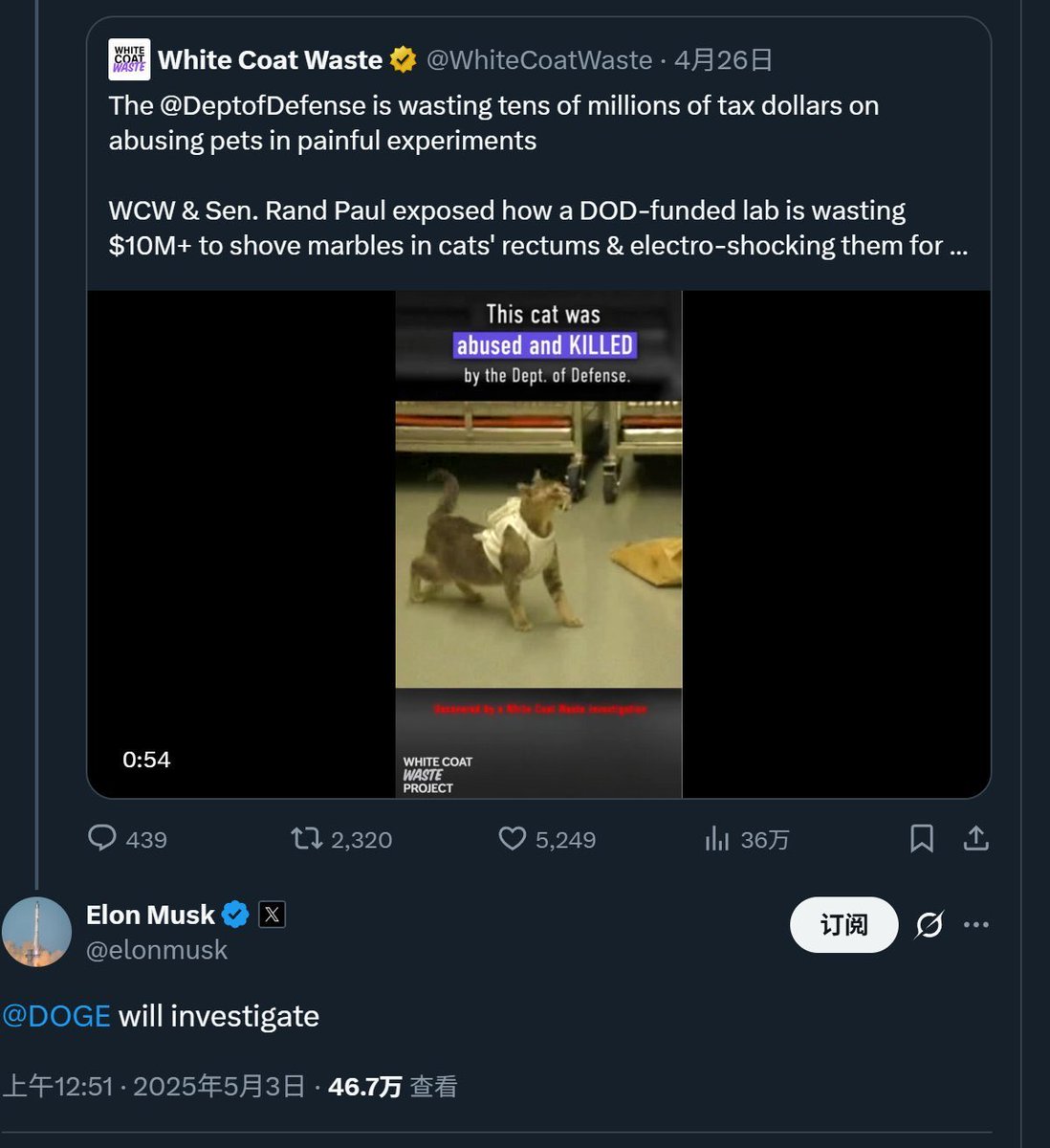Open the three-dot more options menu
This screenshot has height=1148, width=1050.
coord(976,925)
